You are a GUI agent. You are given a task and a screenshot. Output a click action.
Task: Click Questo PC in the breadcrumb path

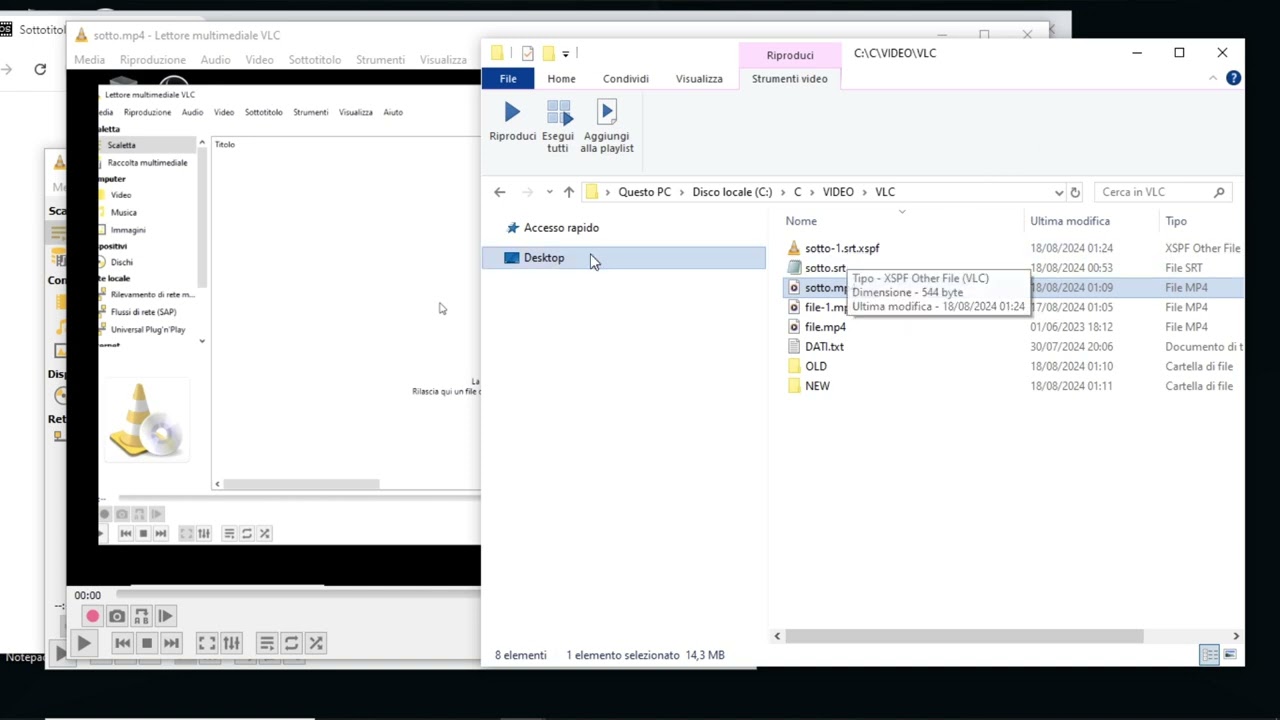pos(644,192)
